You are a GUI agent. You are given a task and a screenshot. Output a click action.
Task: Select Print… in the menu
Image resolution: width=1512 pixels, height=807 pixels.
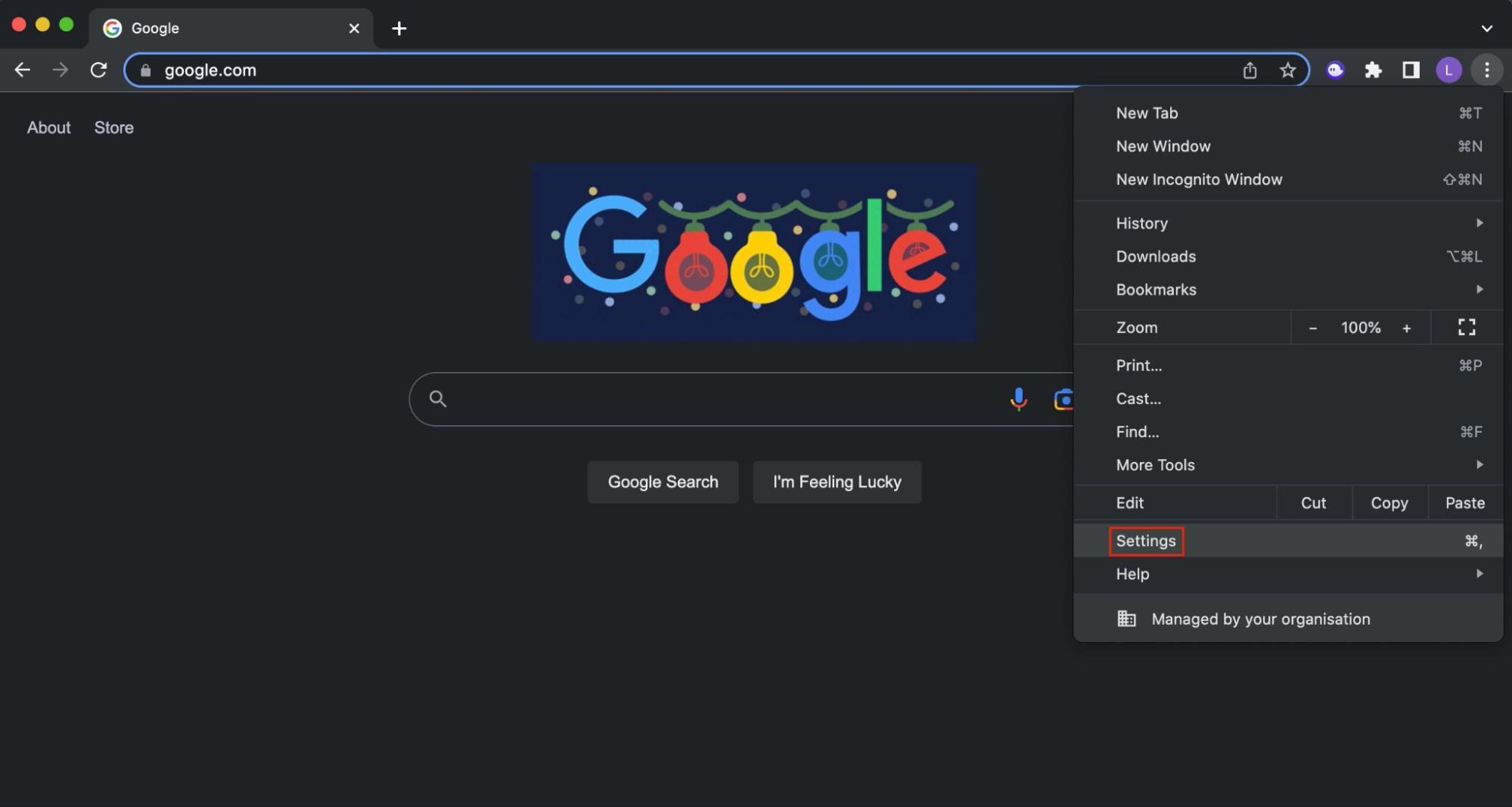[1287, 365]
